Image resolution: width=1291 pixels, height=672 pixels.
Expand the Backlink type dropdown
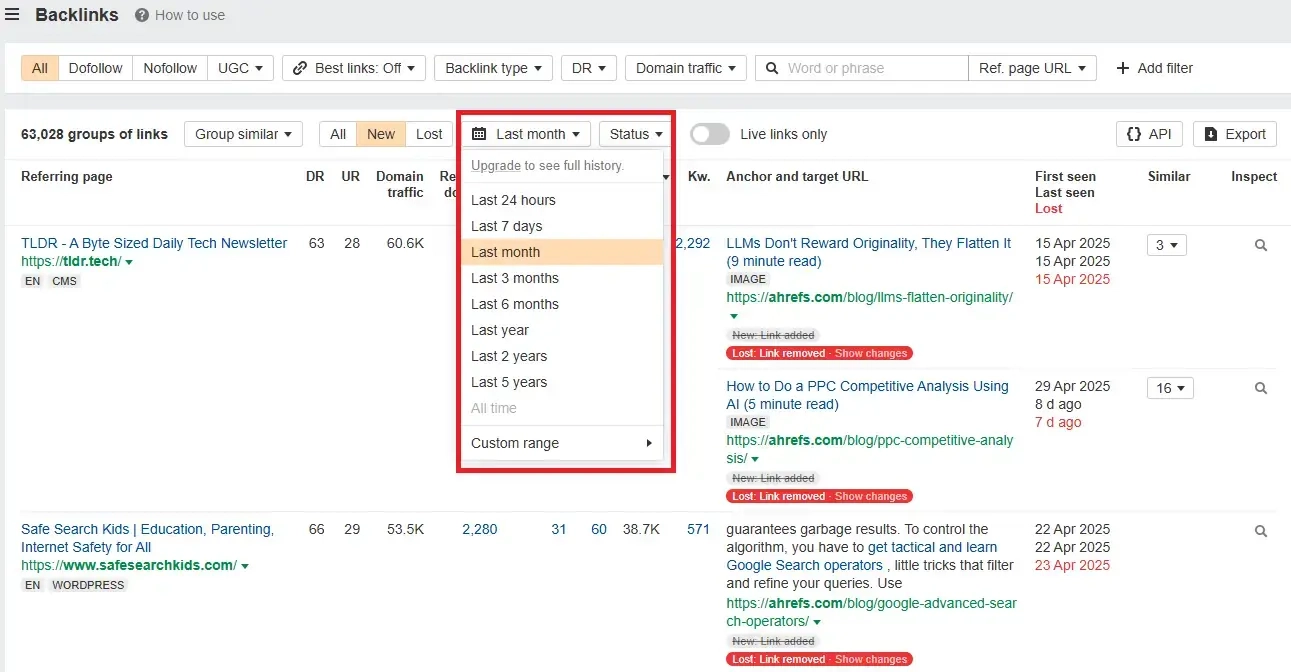tap(493, 68)
